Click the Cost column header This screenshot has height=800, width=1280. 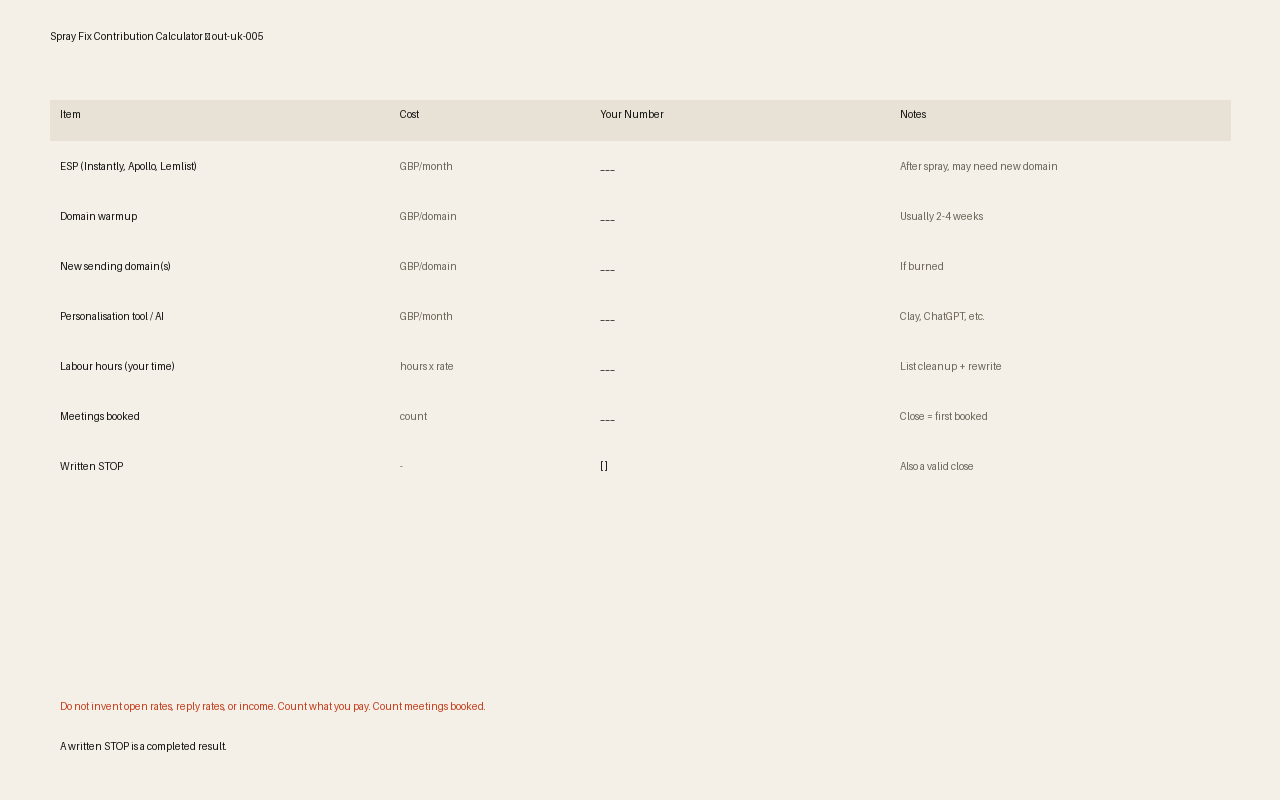[x=409, y=115]
